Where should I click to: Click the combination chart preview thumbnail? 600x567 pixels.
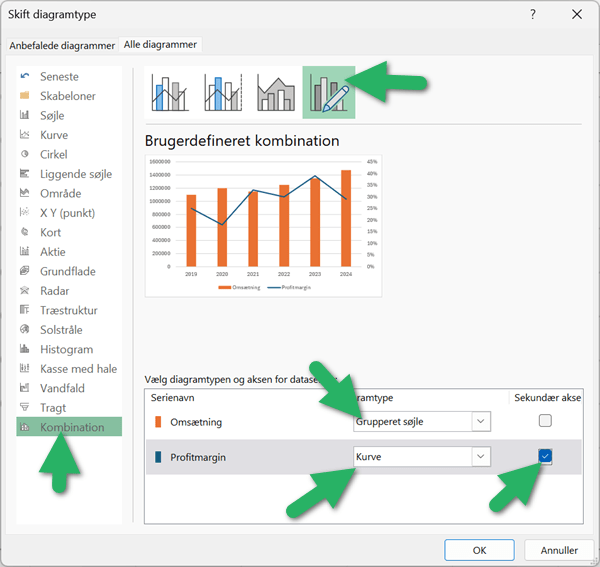pyautogui.click(x=264, y=225)
